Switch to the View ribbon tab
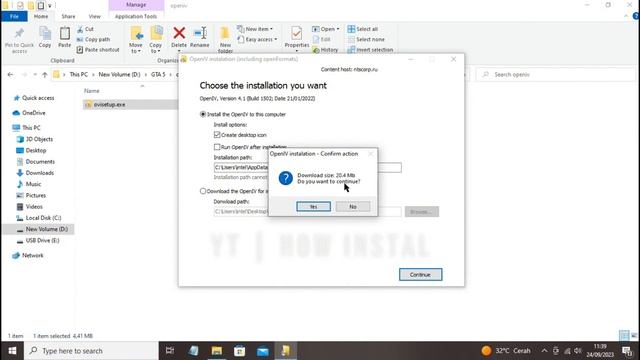640x360 pixels. click(95, 16)
